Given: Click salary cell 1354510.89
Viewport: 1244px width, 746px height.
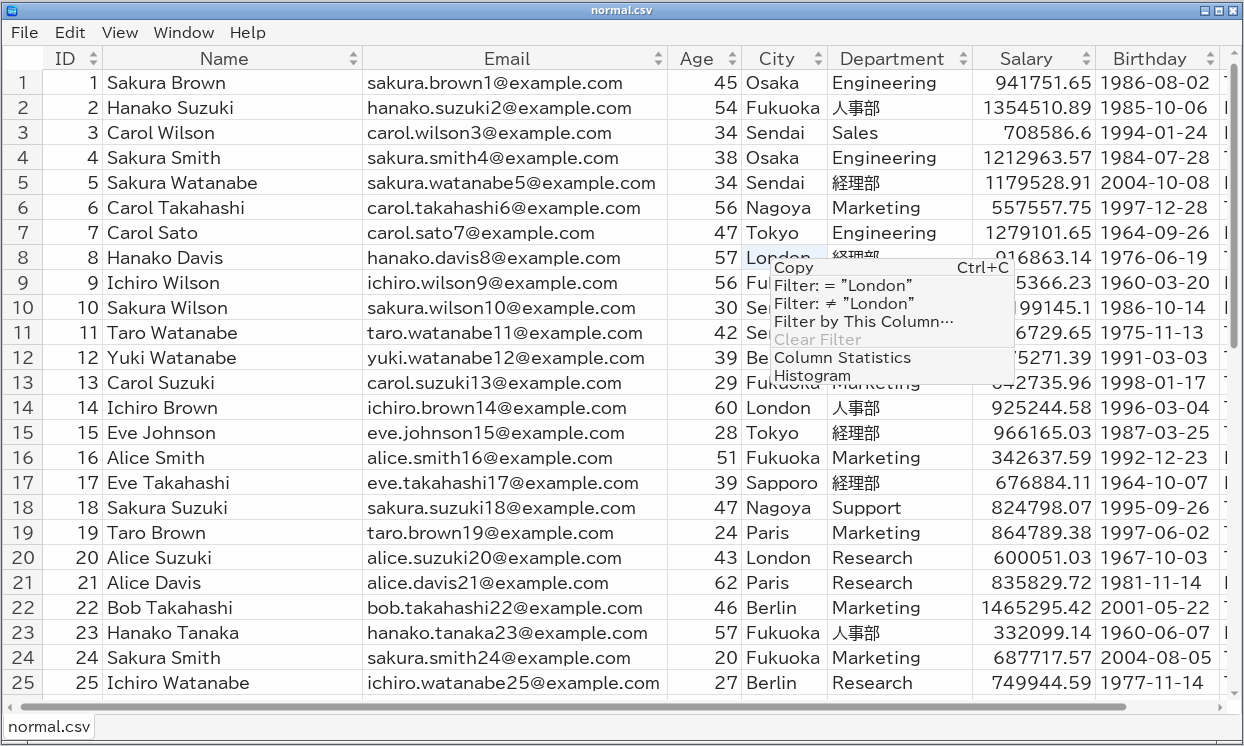Looking at the screenshot, I should pos(1034,108).
